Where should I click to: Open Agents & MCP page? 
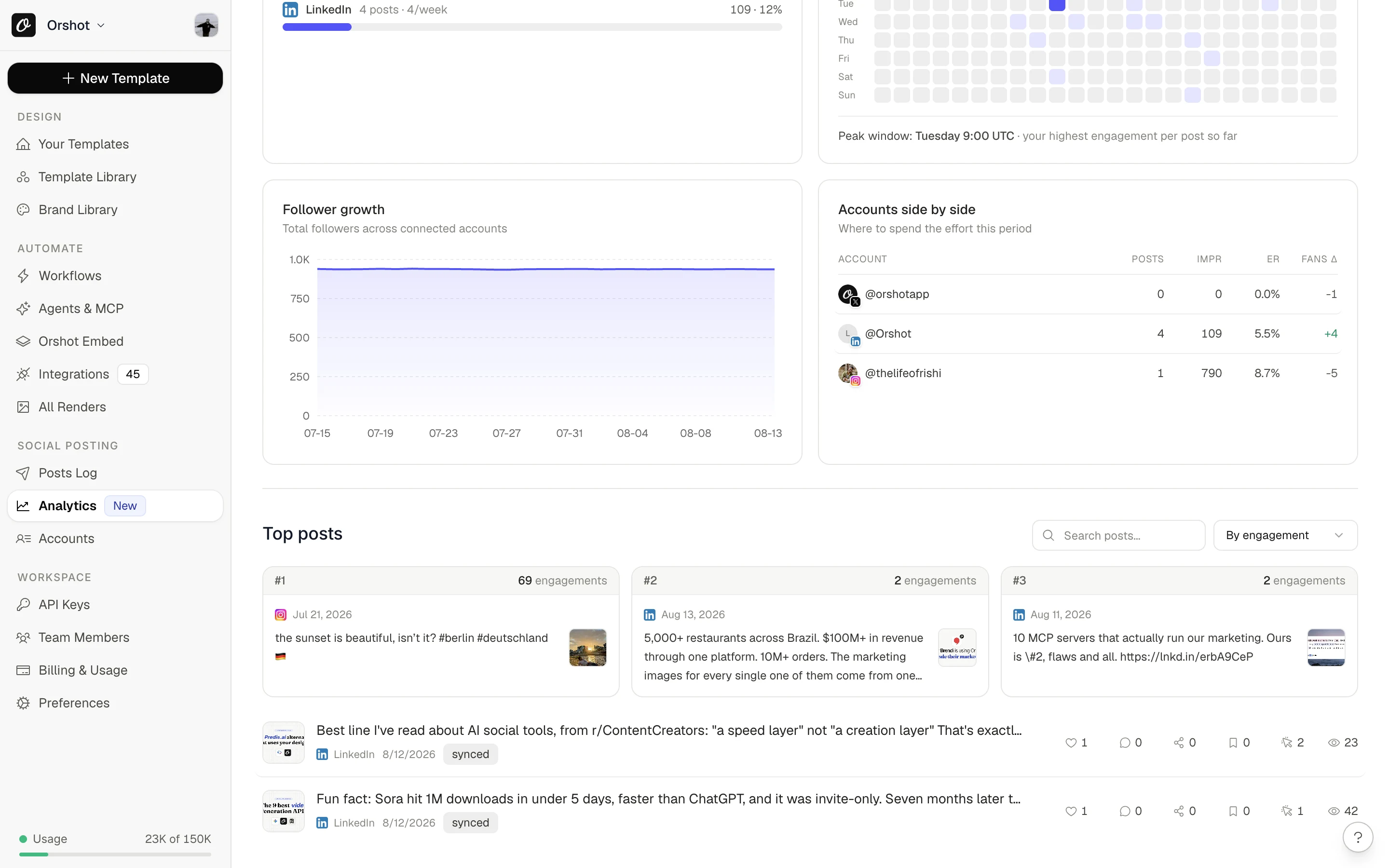[x=81, y=308]
